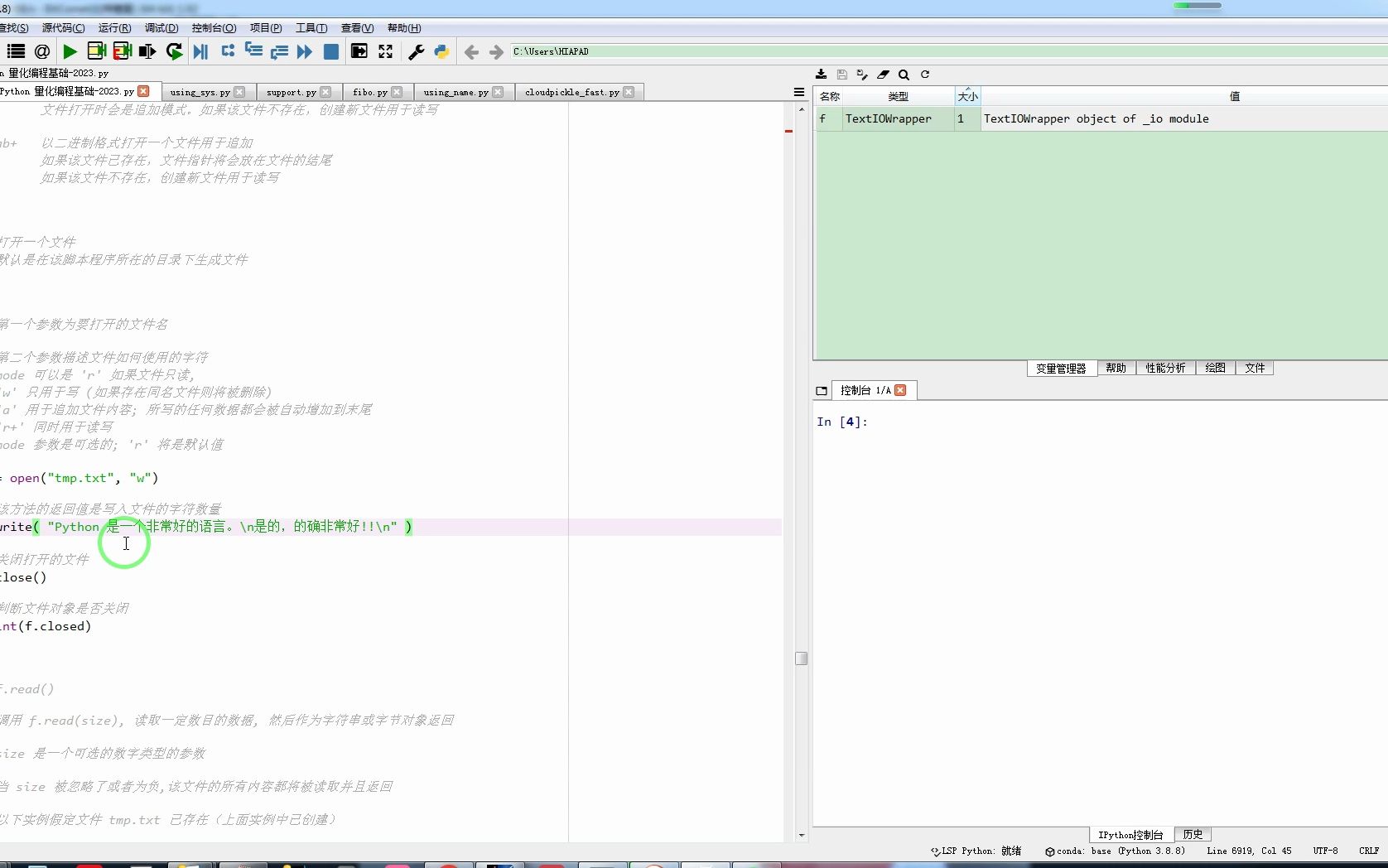The width and height of the screenshot is (1388, 868).
Task: Run the selection or current line
Action: tap(147, 51)
